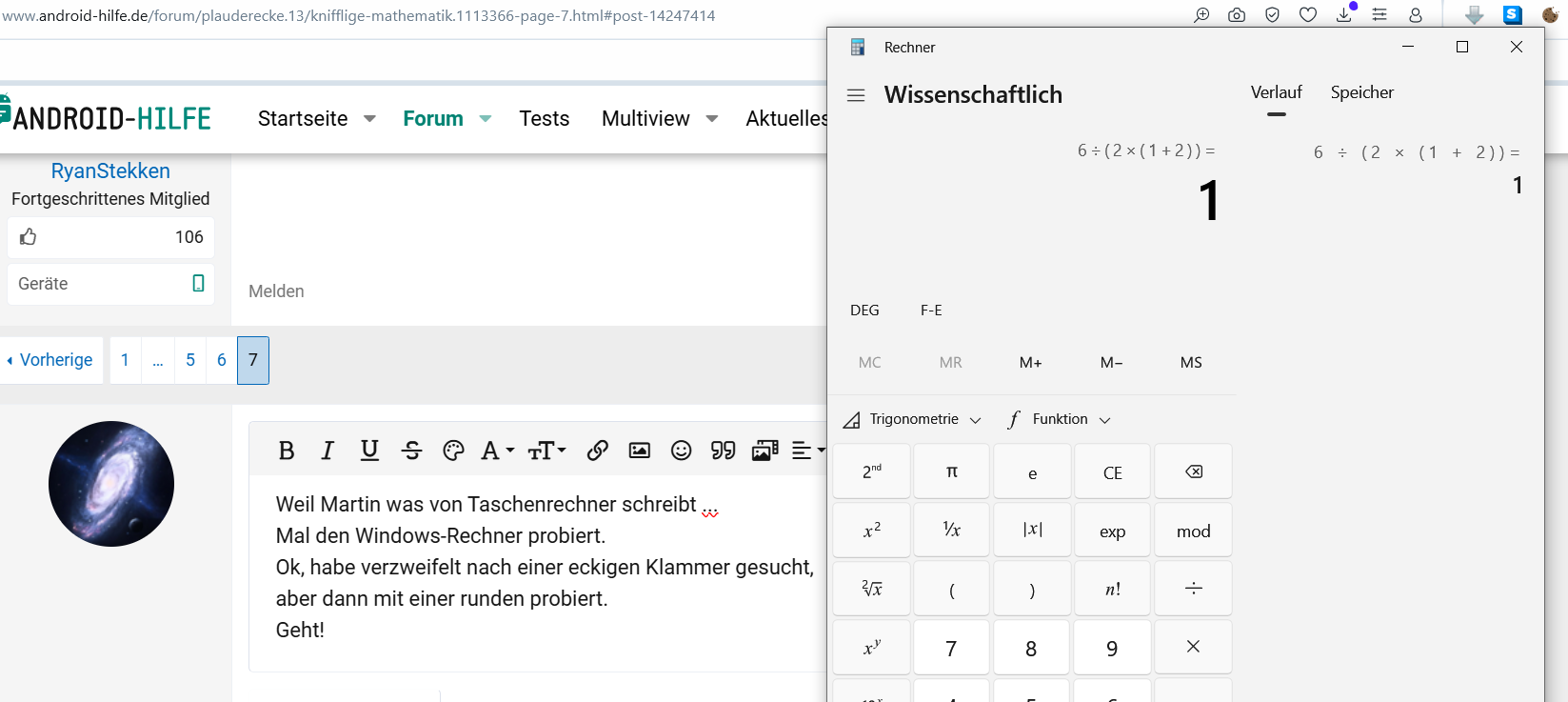Switch to the Speicher tab
Viewport: 1568px width, 702px height.
point(1361,92)
